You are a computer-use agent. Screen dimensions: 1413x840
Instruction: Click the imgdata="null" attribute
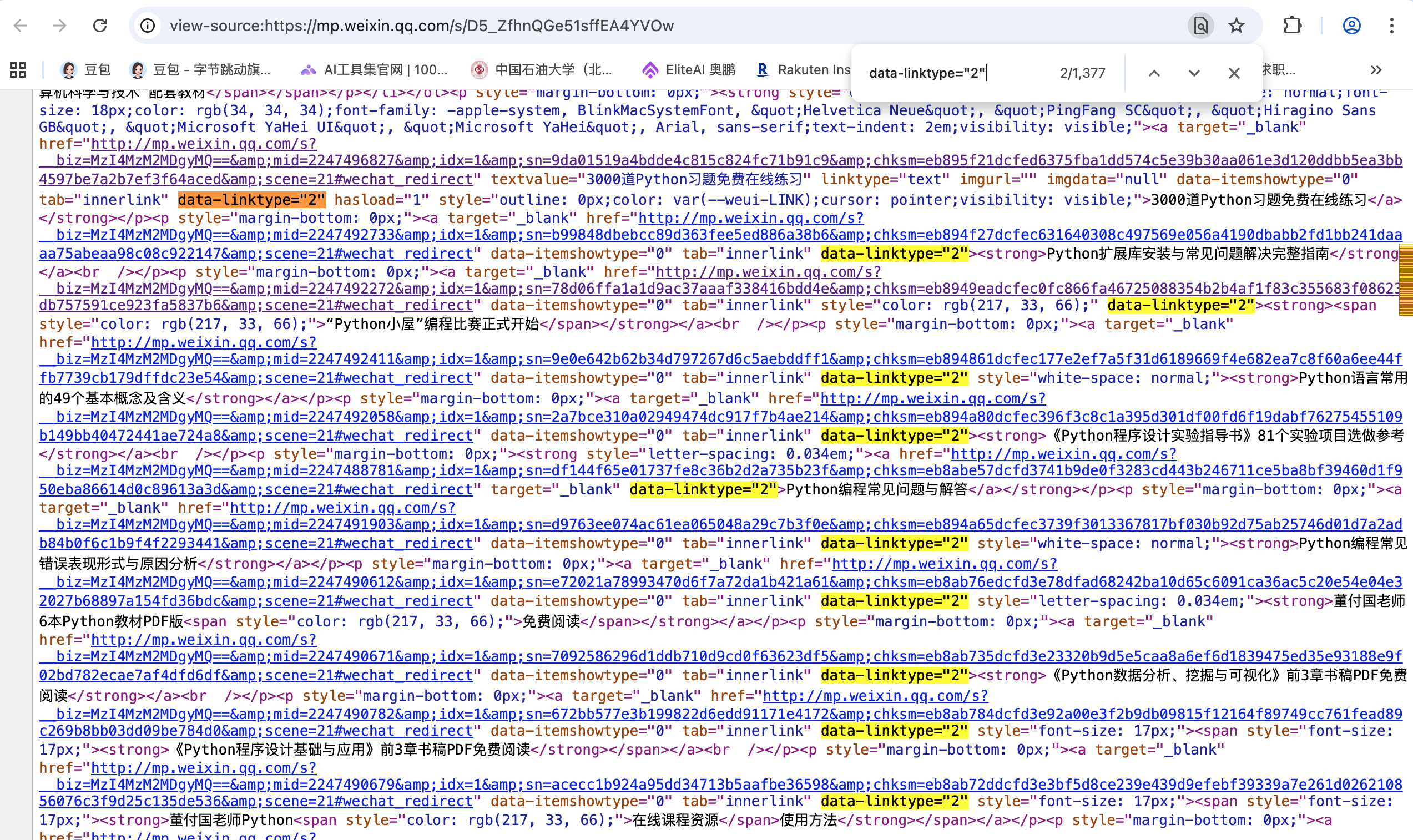[1107, 179]
